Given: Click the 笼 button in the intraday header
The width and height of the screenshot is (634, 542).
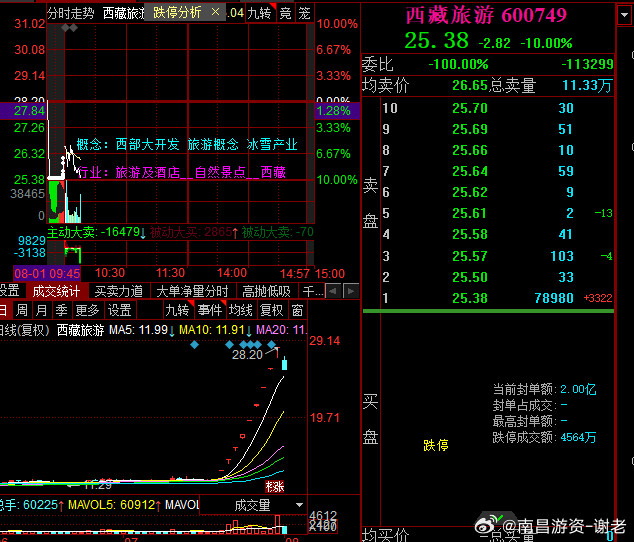Looking at the screenshot, I should 304,13.
